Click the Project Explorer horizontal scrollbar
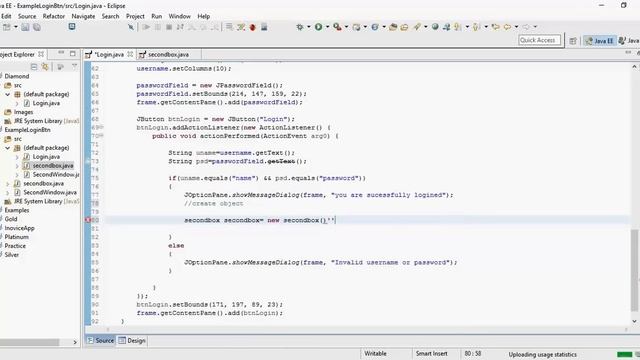The image size is (640, 360). 29,342
